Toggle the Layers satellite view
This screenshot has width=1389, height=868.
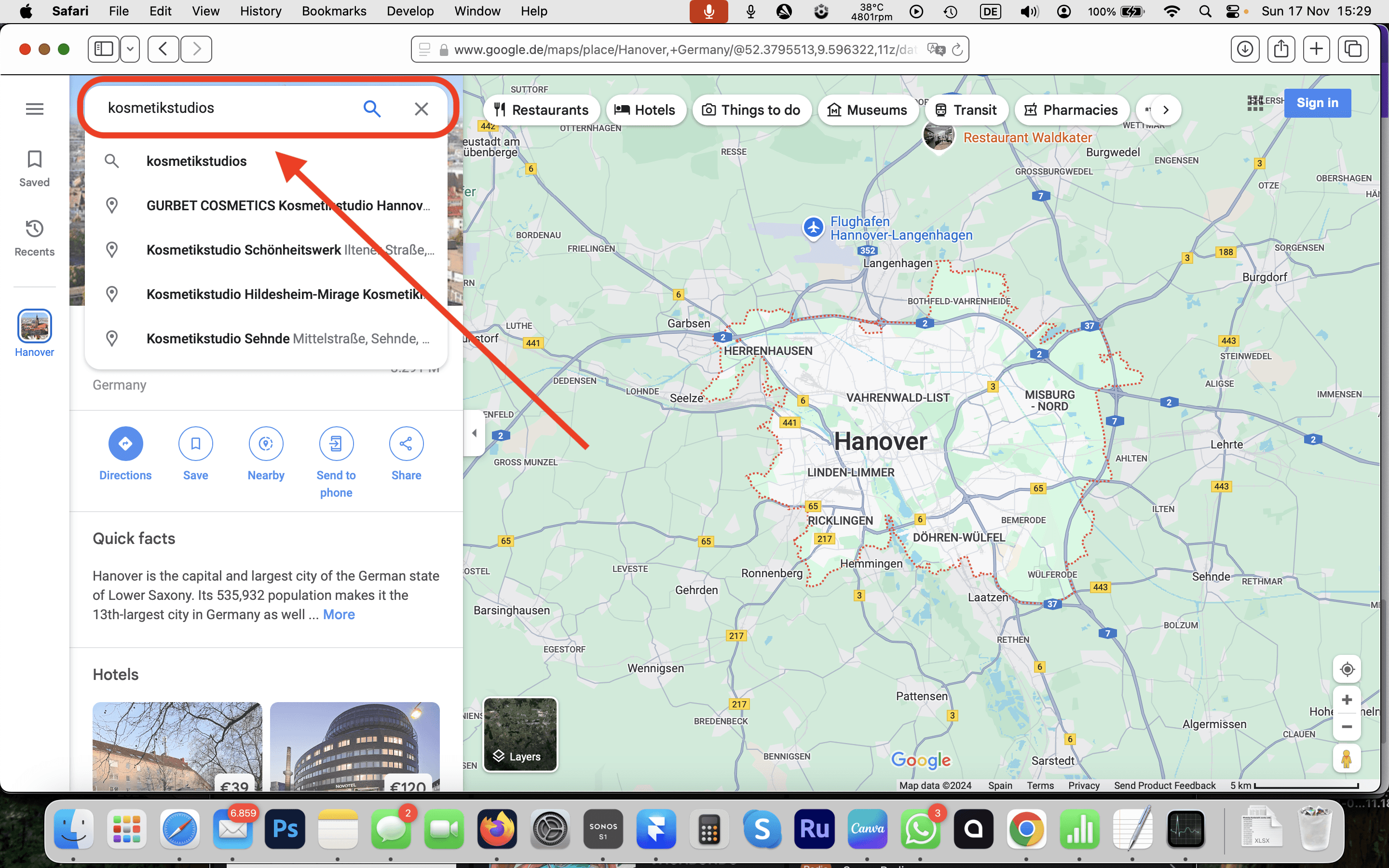520,734
